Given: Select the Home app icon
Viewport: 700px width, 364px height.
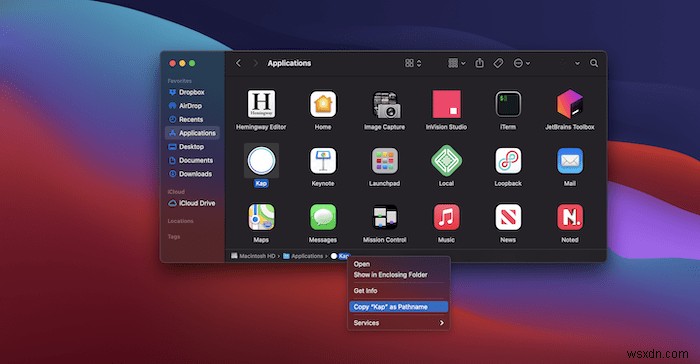Looking at the screenshot, I should click(x=323, y=104).
